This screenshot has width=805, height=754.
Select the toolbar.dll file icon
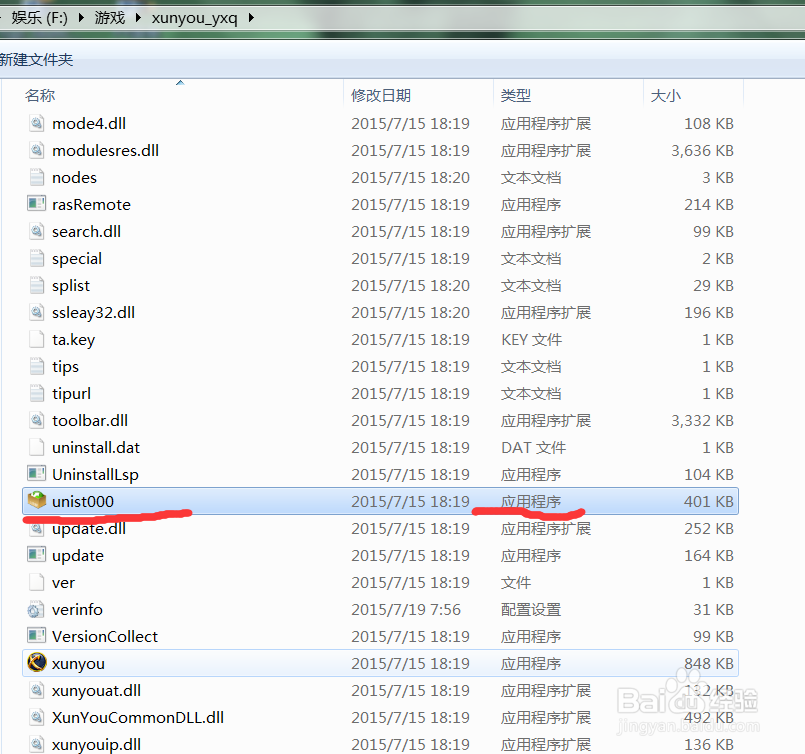pyautogui.click(x=36, y=421)
